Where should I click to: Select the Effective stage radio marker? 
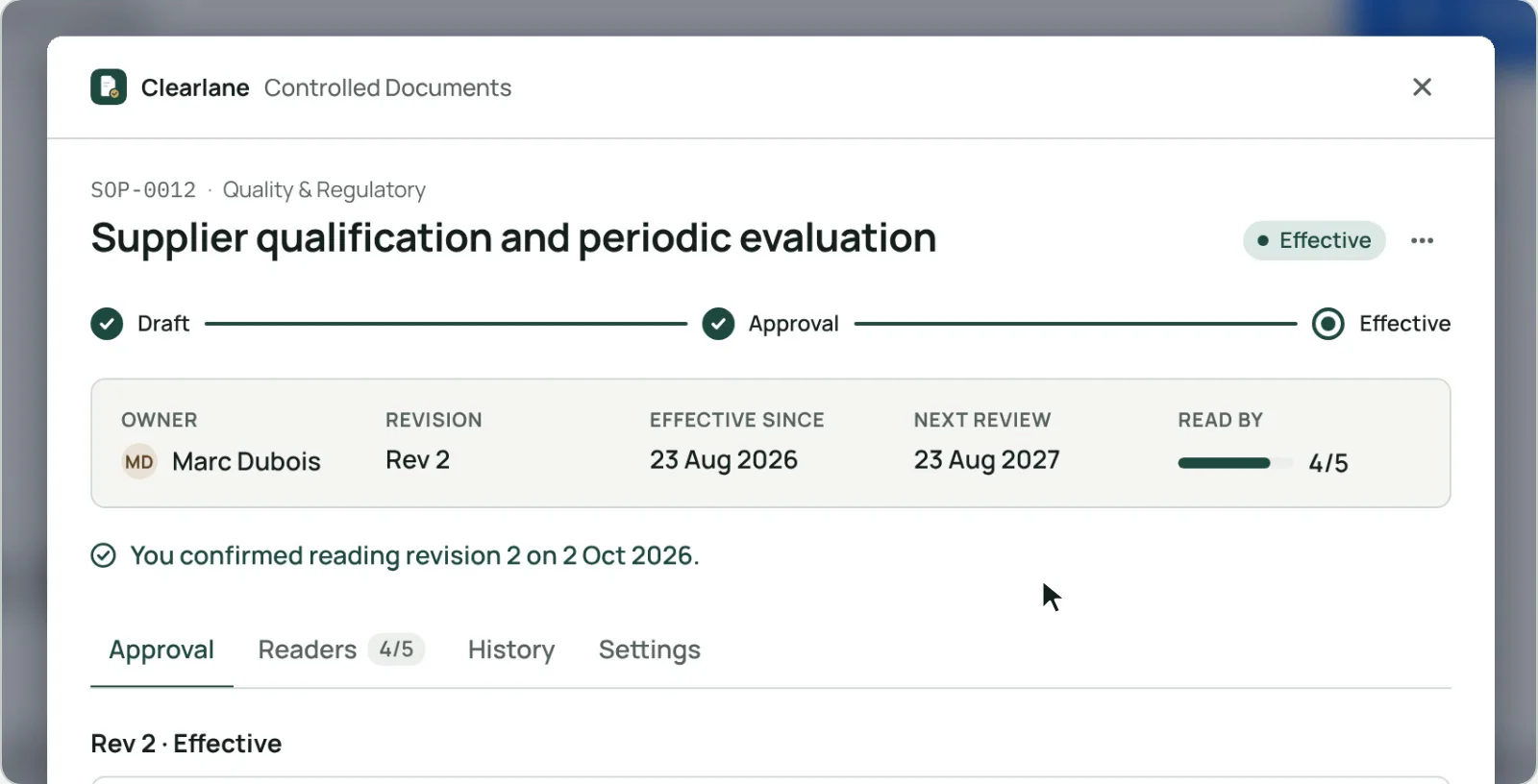click(x=1328, y=324)
